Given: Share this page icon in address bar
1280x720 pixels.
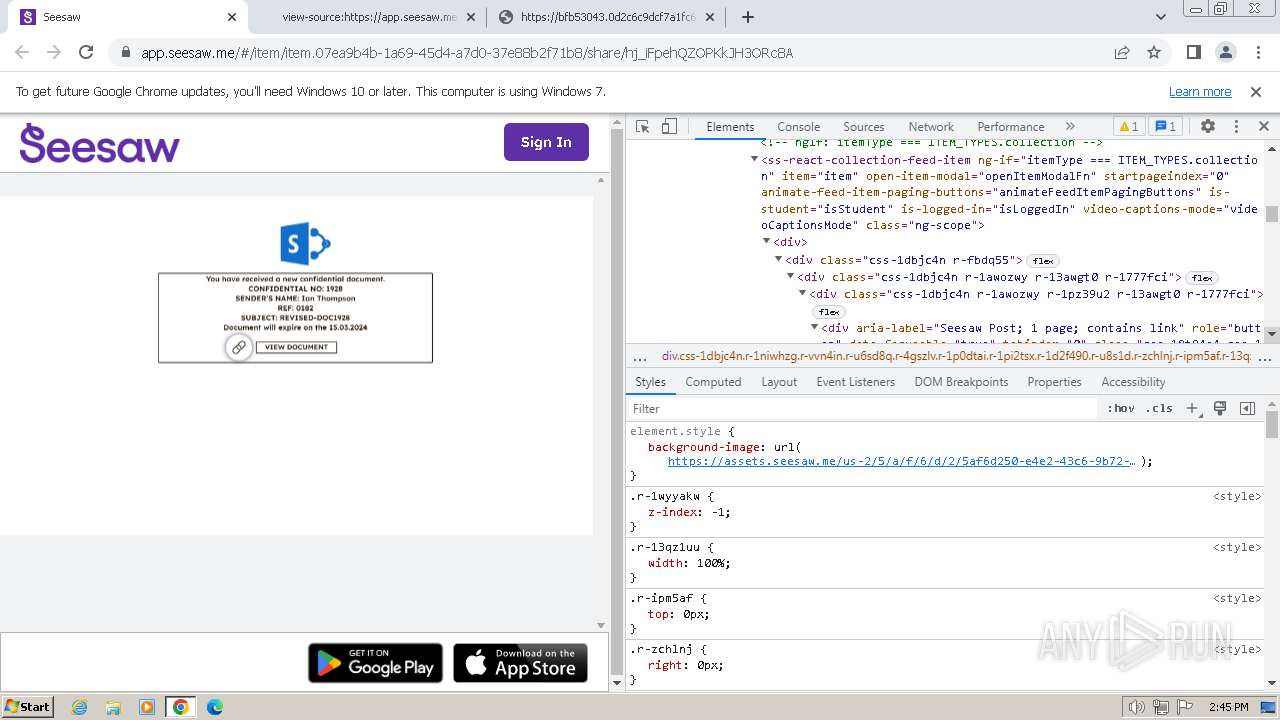Looking at the screenshot, I should pyautogui.click(x=1122, y=52).
